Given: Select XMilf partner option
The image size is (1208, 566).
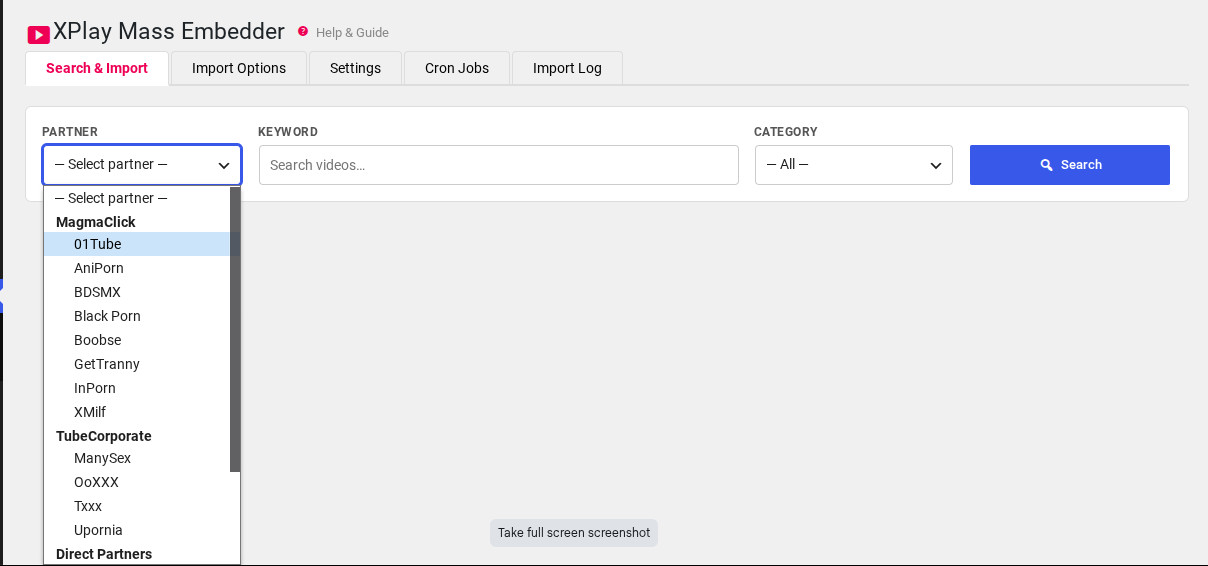Looking at the screenshot, I should click(x=137, y=412).
